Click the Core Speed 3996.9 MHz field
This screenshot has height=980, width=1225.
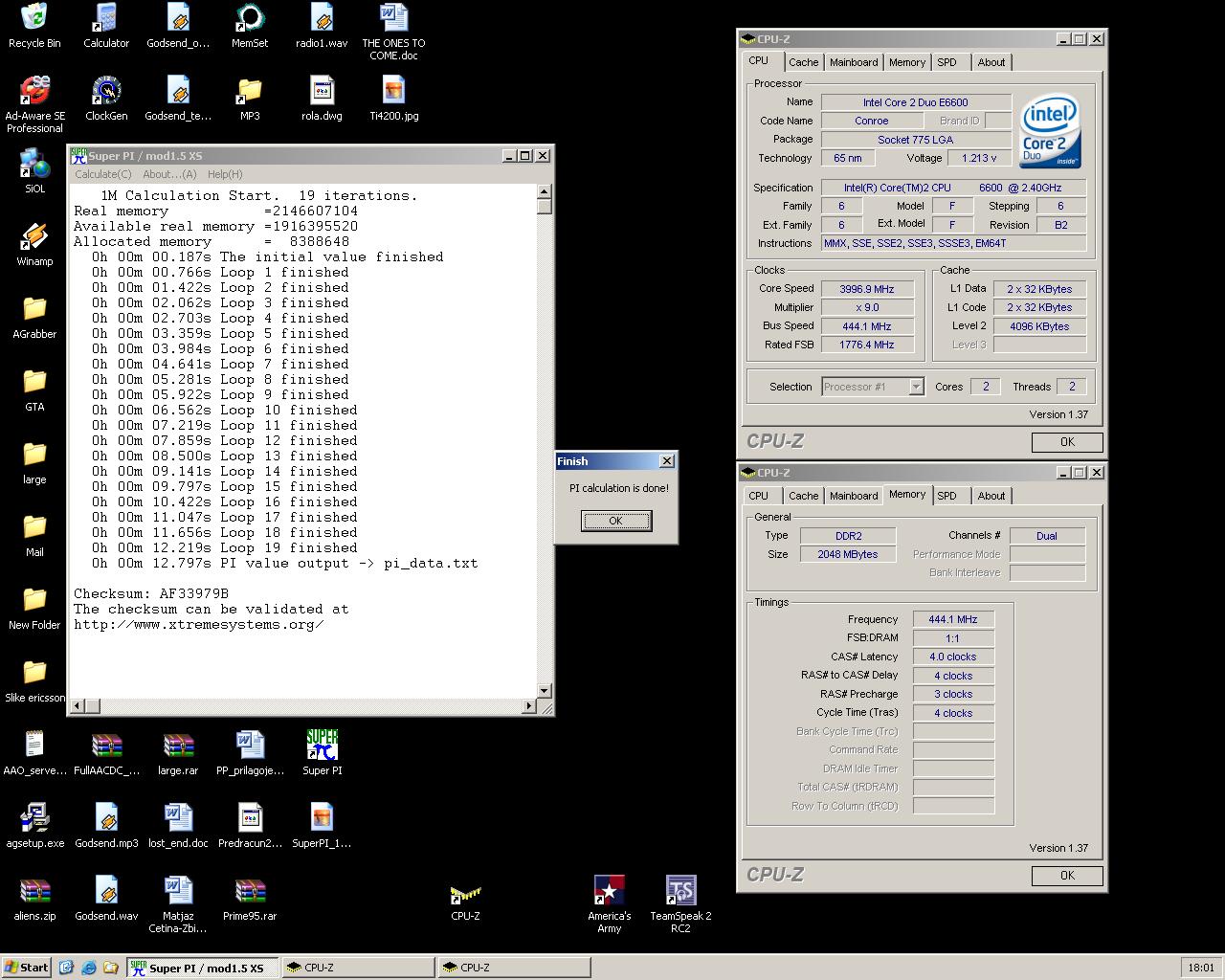(867, 289)
